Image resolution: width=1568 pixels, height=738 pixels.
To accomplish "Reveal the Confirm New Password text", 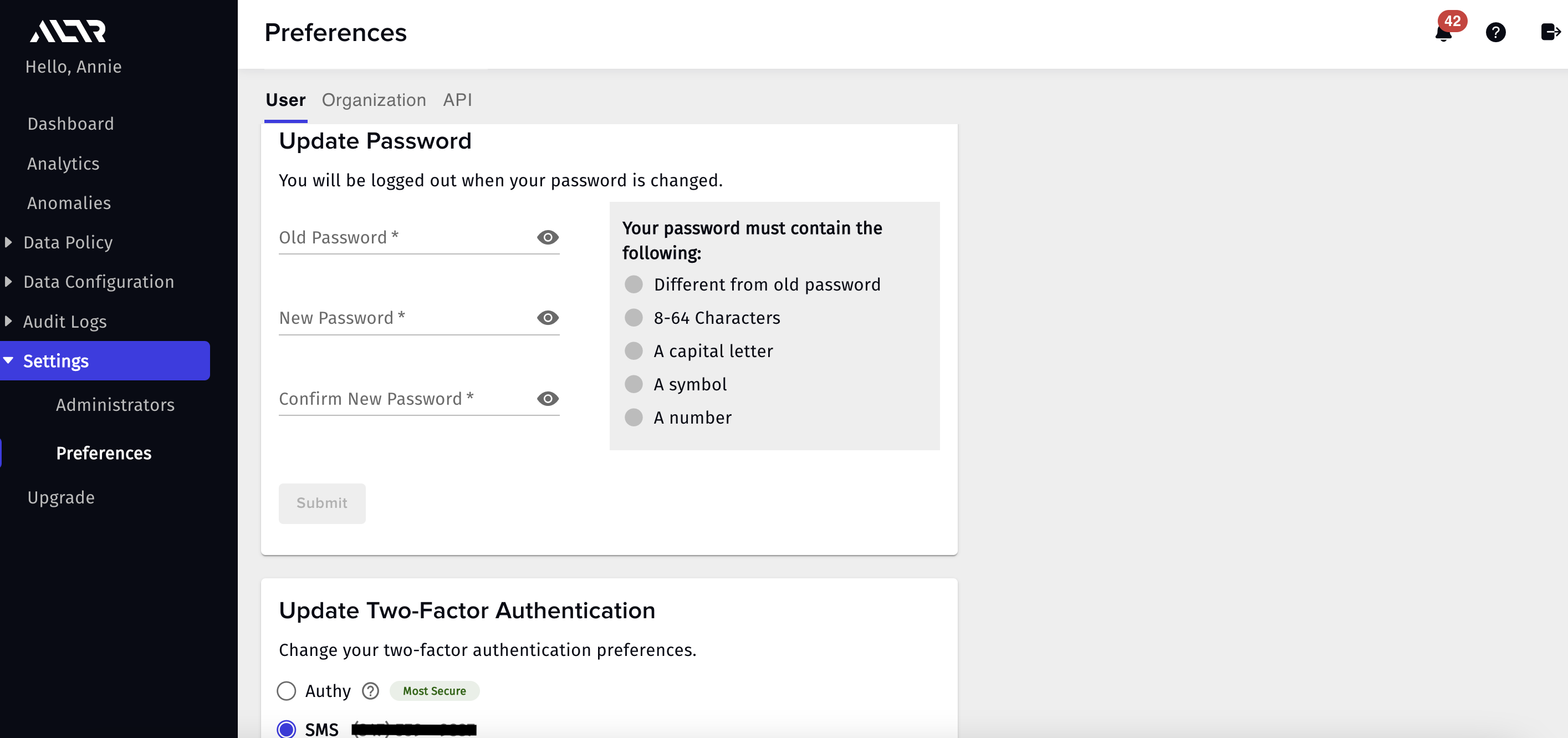I will [x=547, y=399].
